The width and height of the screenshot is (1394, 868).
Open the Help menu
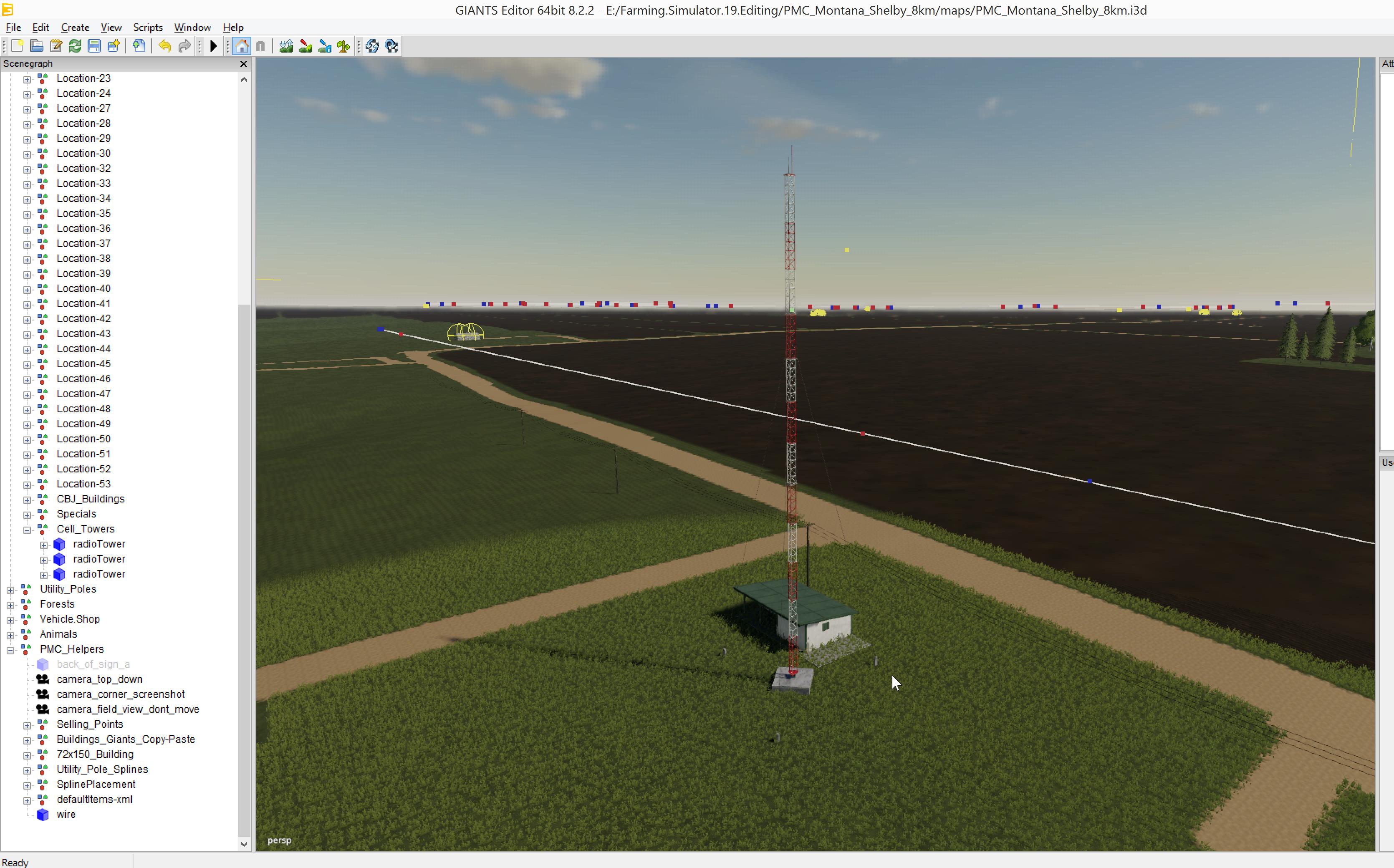pyautogui.click(x=232, y=27)
